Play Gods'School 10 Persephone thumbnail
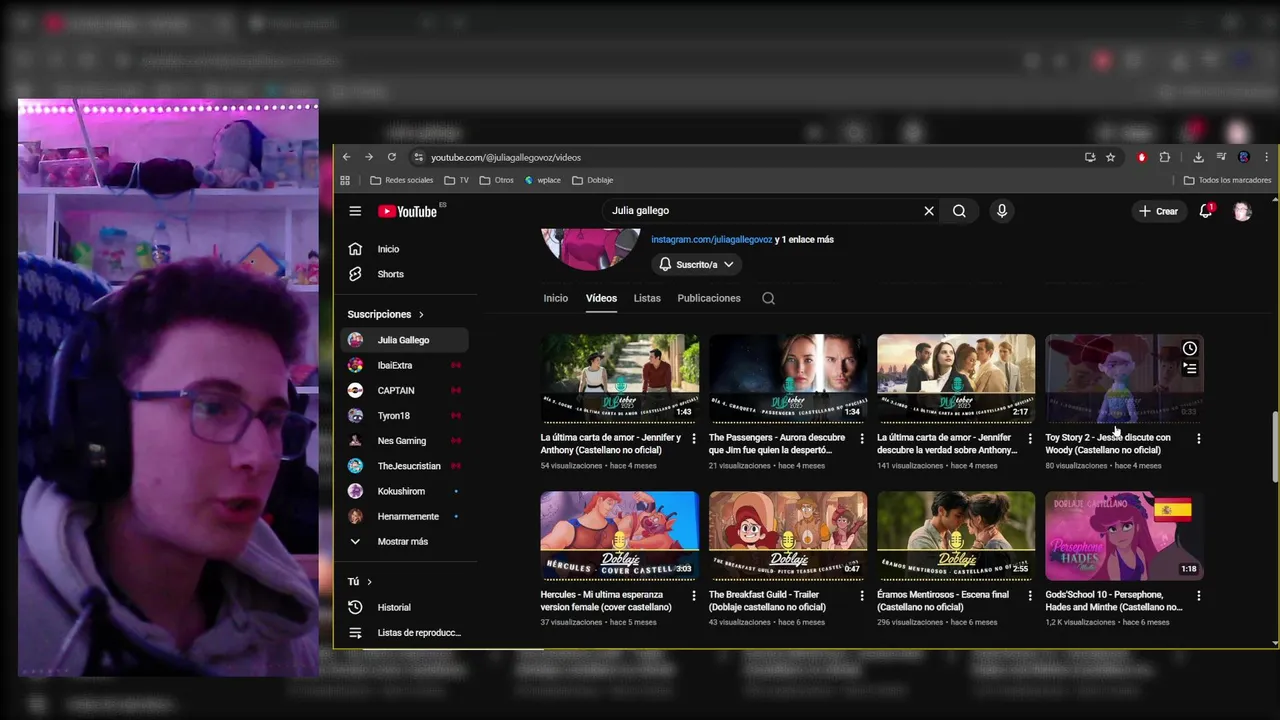 tap(1124, 536)
